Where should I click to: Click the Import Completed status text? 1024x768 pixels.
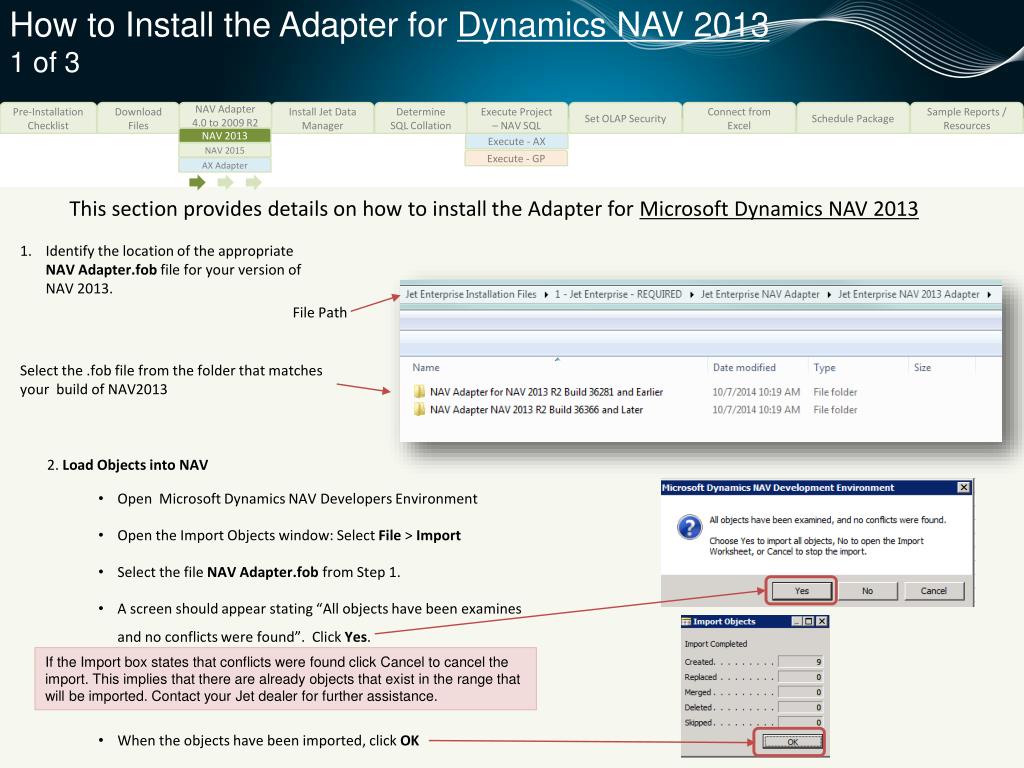pos(716,644)
